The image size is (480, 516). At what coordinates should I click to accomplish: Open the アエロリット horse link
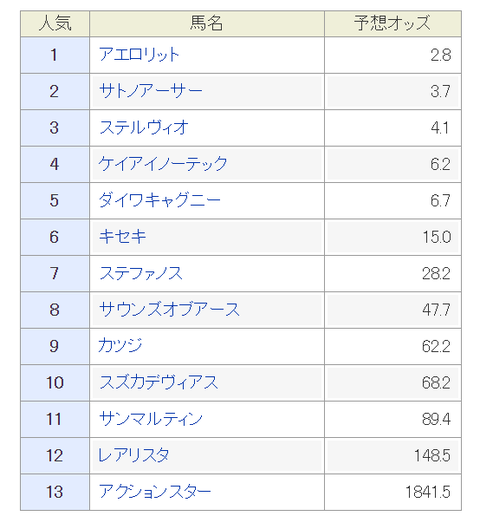[139, 55]
